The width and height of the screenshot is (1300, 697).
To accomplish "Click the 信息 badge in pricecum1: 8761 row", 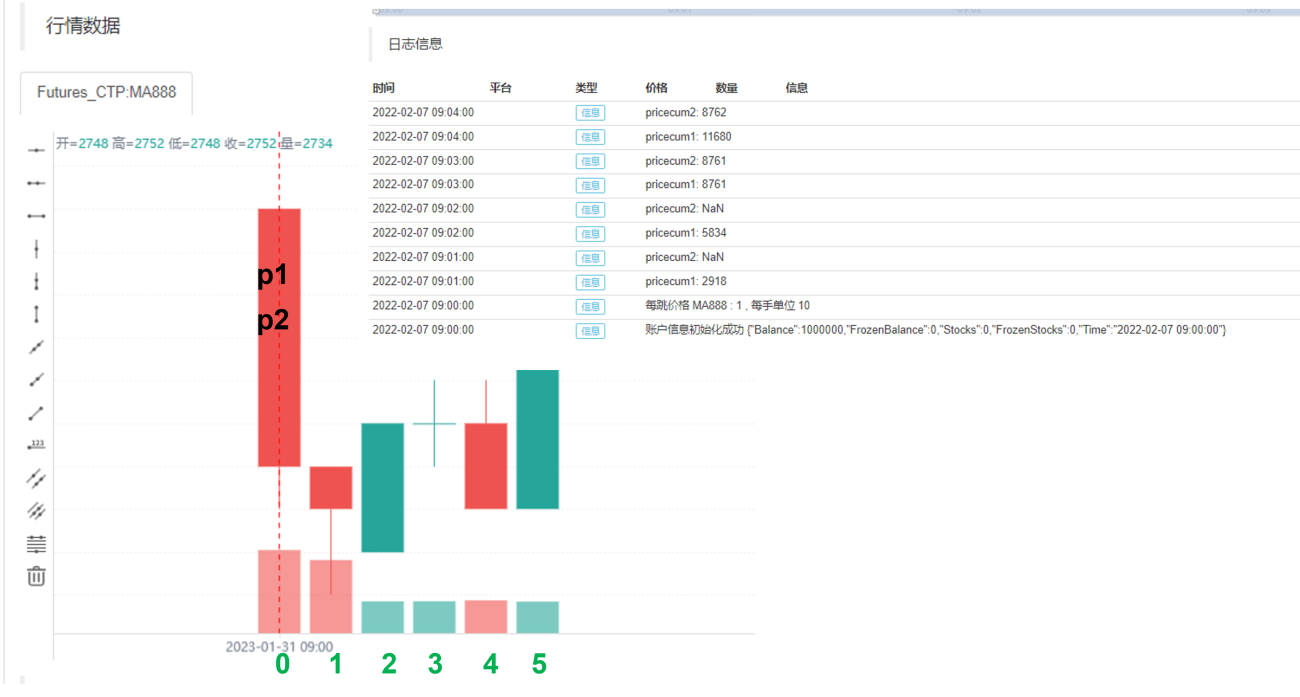I will tap(590, 185).
